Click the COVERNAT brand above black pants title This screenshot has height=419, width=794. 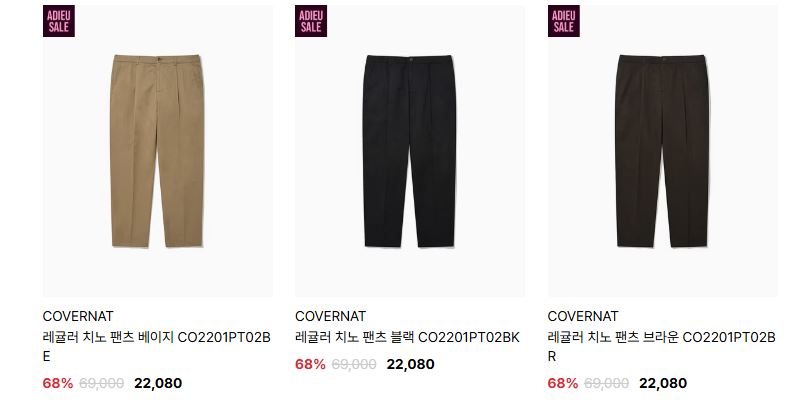(x=330, y=316)
